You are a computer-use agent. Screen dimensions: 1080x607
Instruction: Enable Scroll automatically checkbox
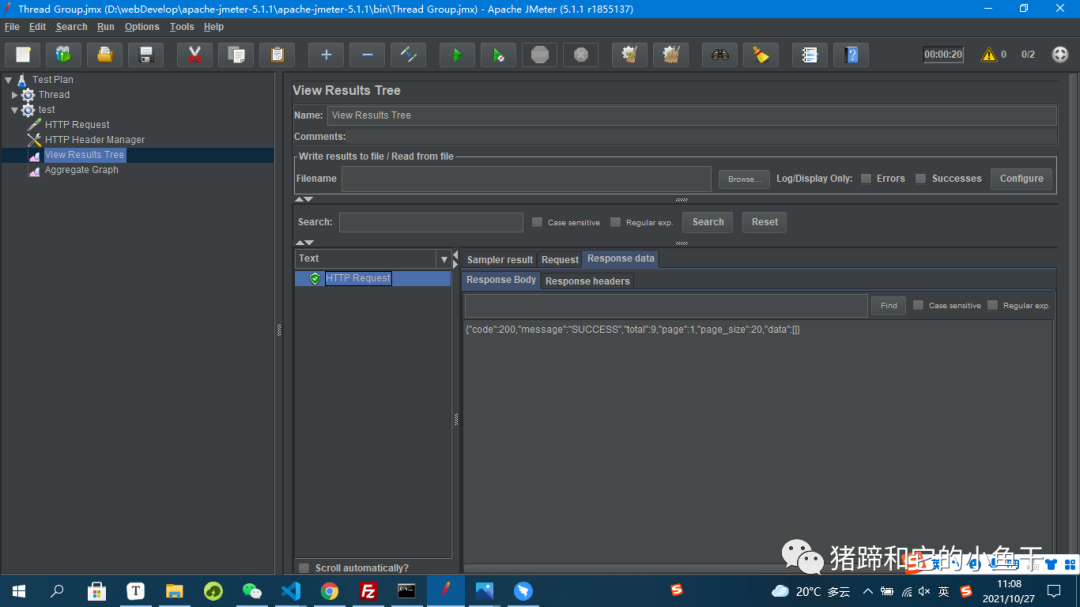click(304, 568)
